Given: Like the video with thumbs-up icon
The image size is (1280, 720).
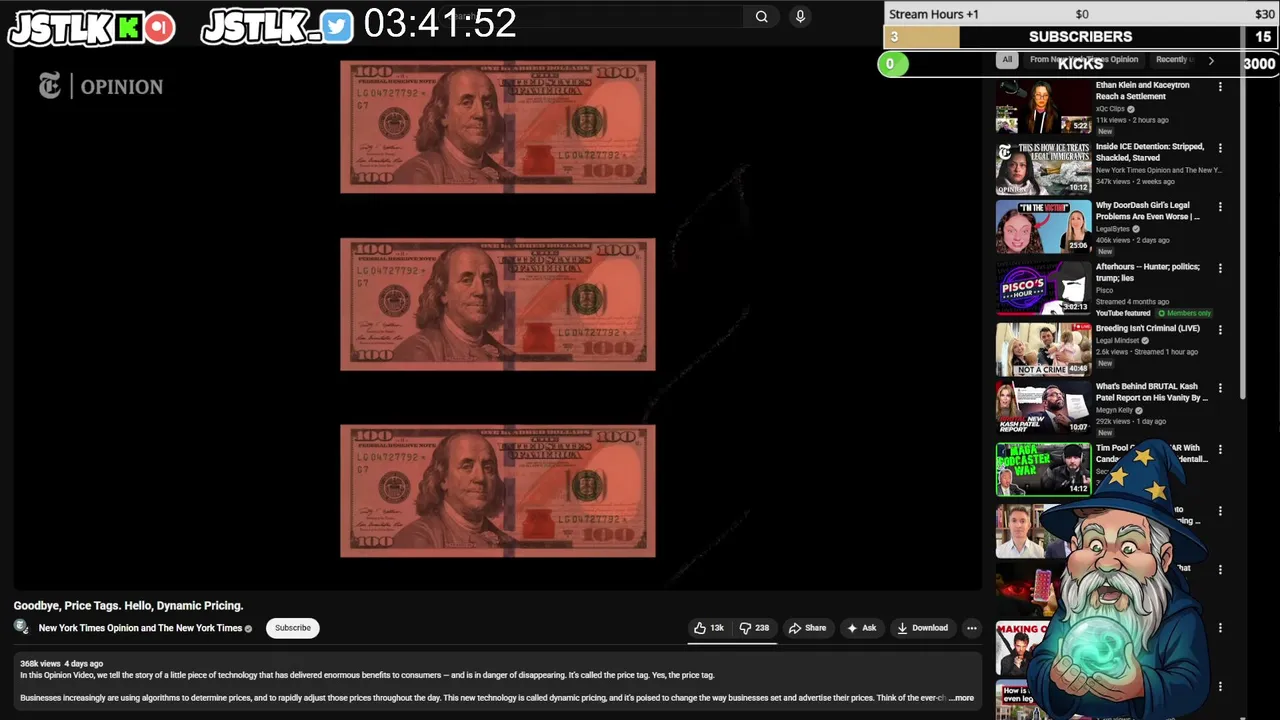Looking at the screenshot, I should point(709,628).
